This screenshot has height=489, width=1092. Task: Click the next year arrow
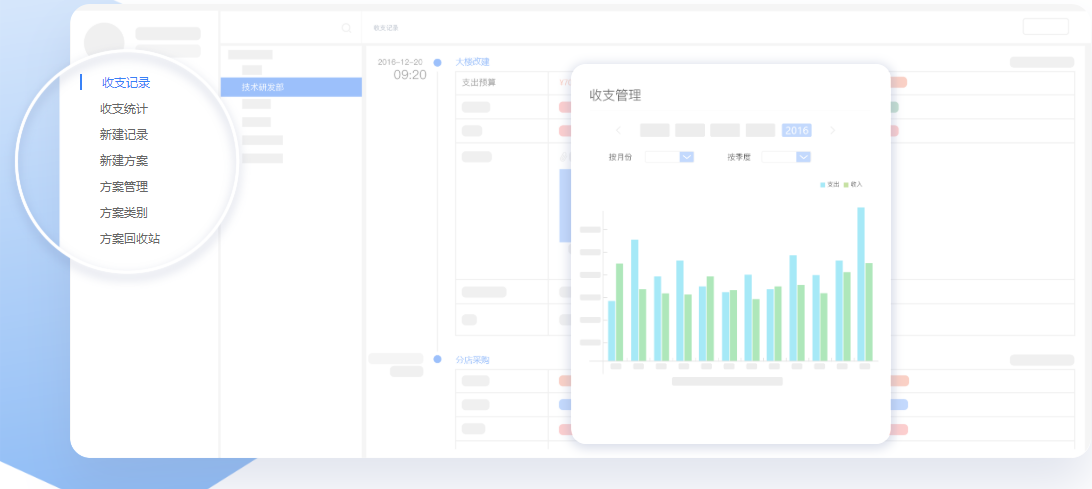click(x=832, y=130)
